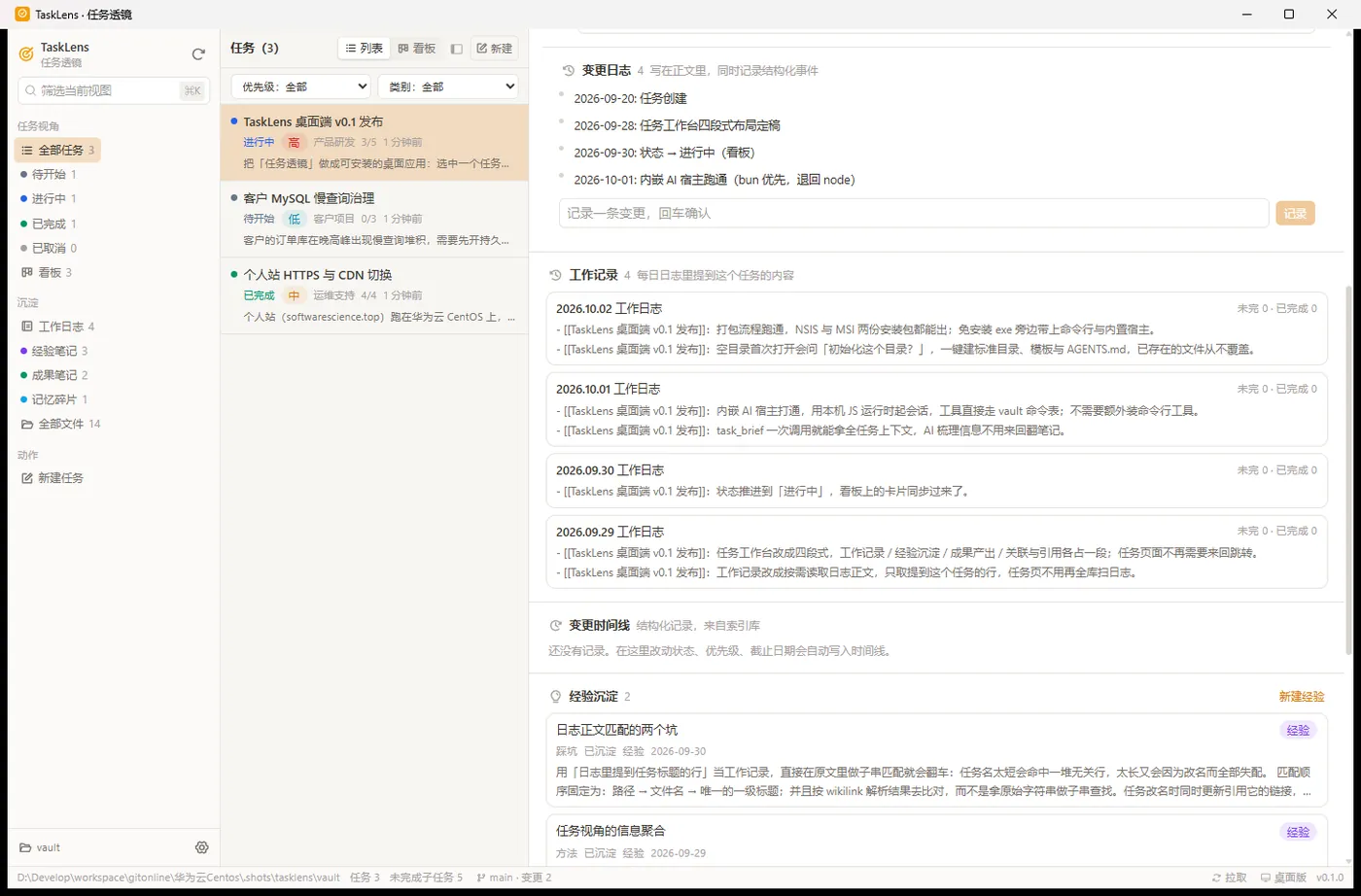Open 工作日志 in the sidebar
This screenshot has width=1361, height=896.
coord(58,327)
